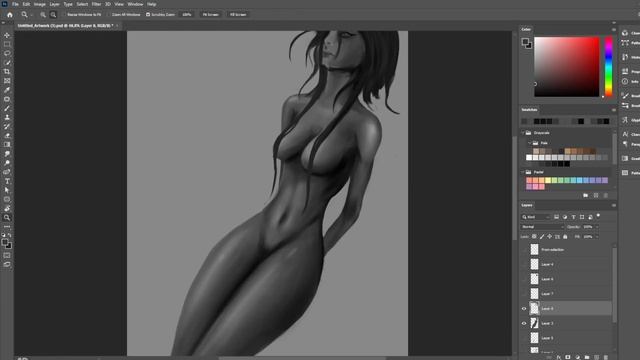The height and width of the screenshot is (360, 640).
Task: Open the Layer menu
Action: click(55, 4)
